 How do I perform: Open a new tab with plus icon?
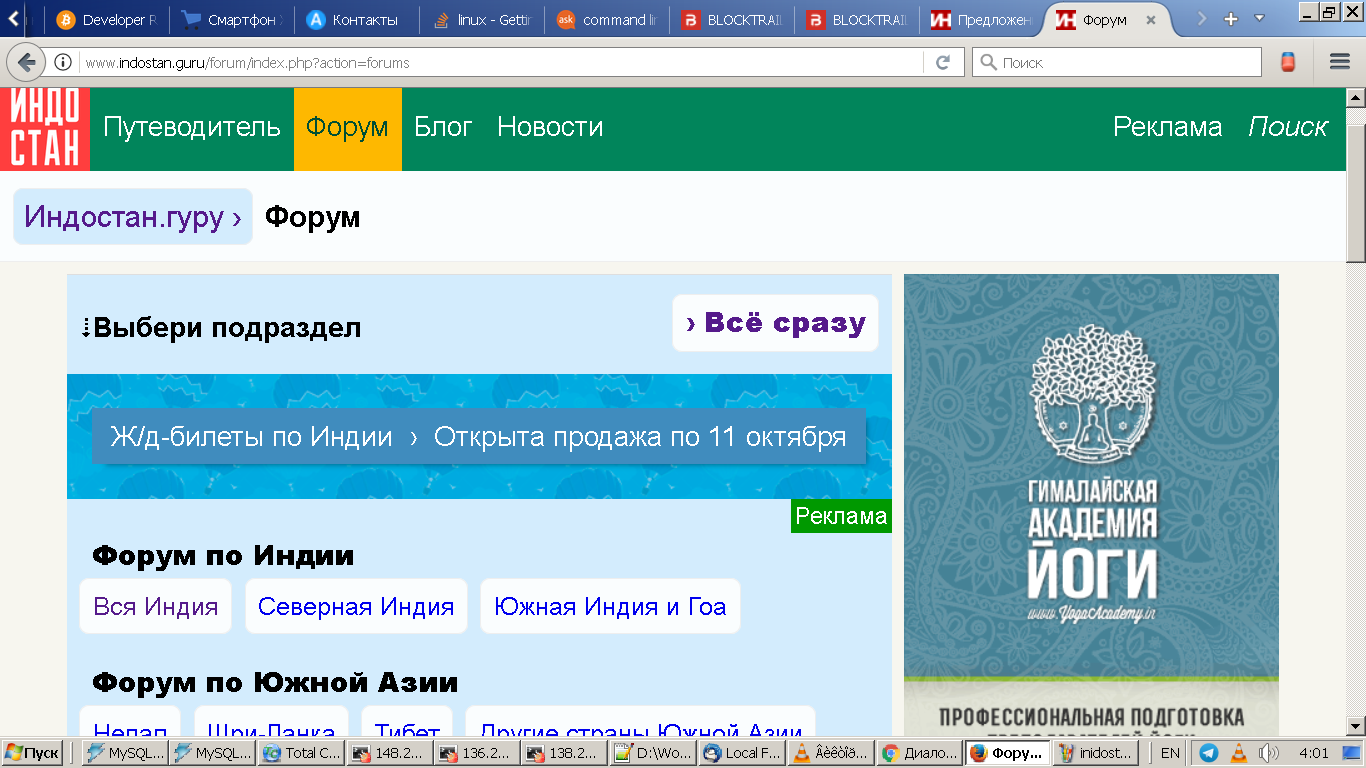[x=1231, y=19]
